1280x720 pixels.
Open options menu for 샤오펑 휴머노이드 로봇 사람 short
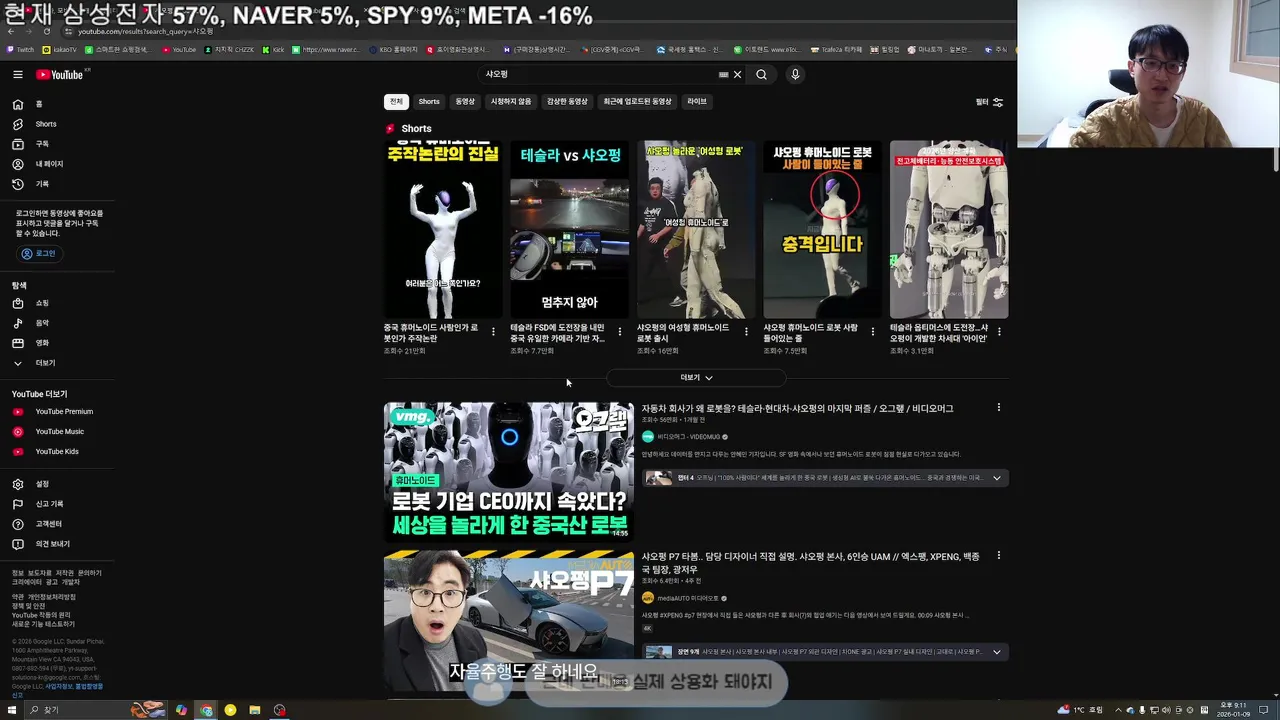point(872,332)
